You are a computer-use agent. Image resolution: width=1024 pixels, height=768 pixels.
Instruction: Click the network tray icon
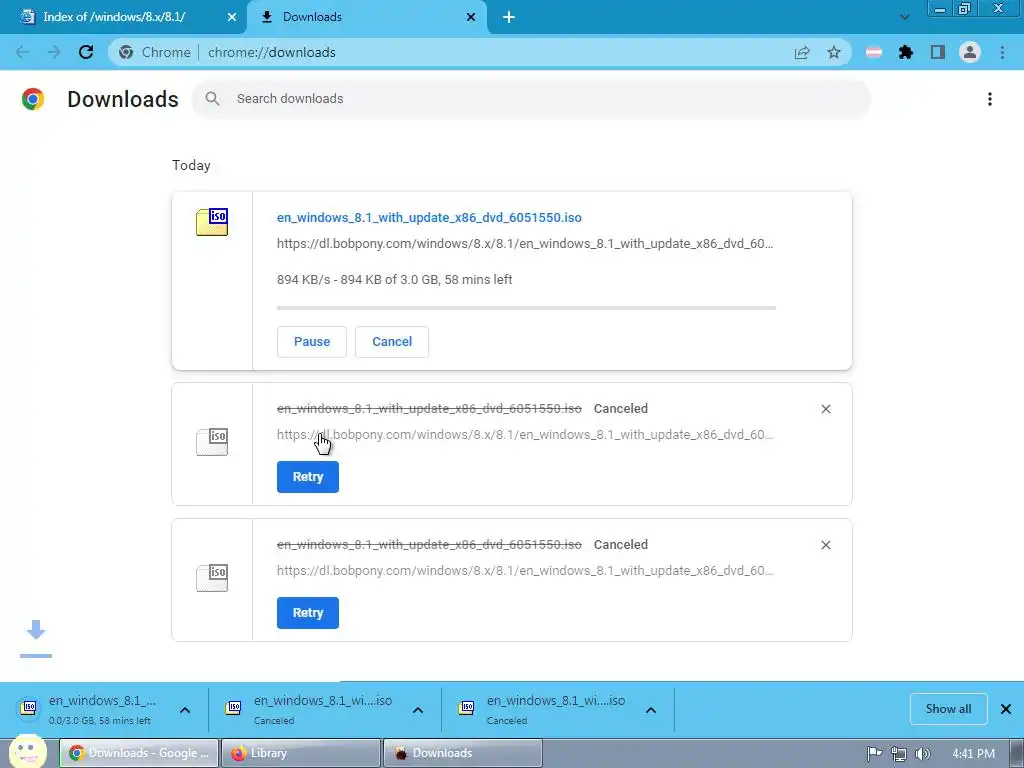899,754
